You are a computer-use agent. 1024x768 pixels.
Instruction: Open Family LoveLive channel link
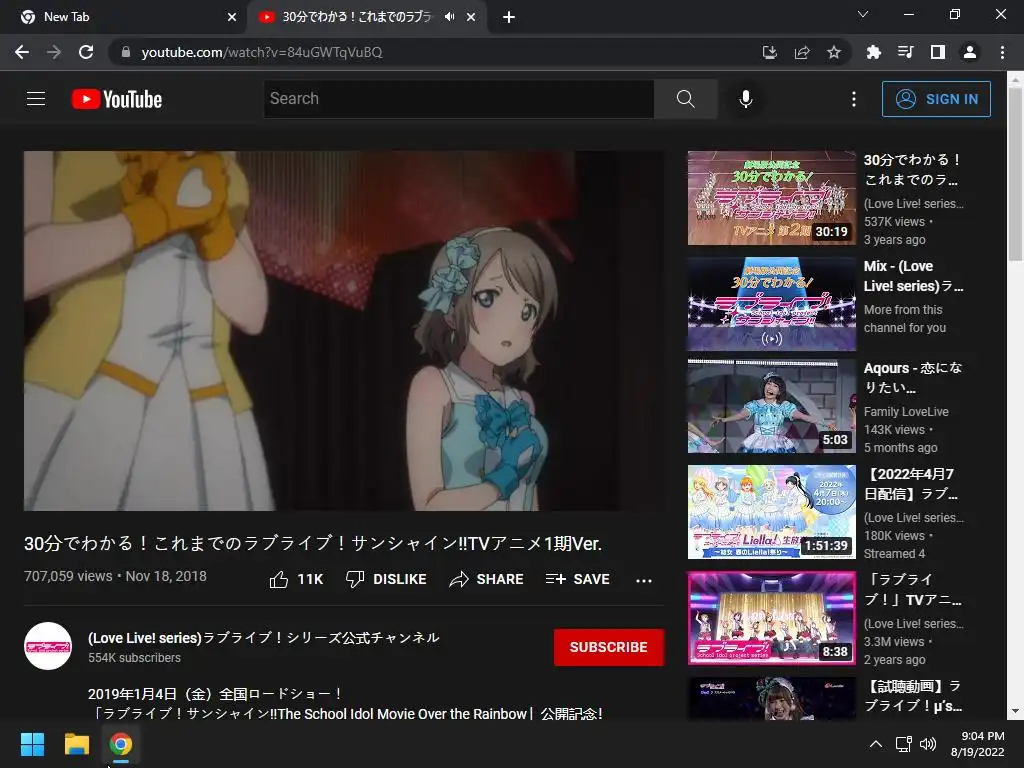pos(906,411)
